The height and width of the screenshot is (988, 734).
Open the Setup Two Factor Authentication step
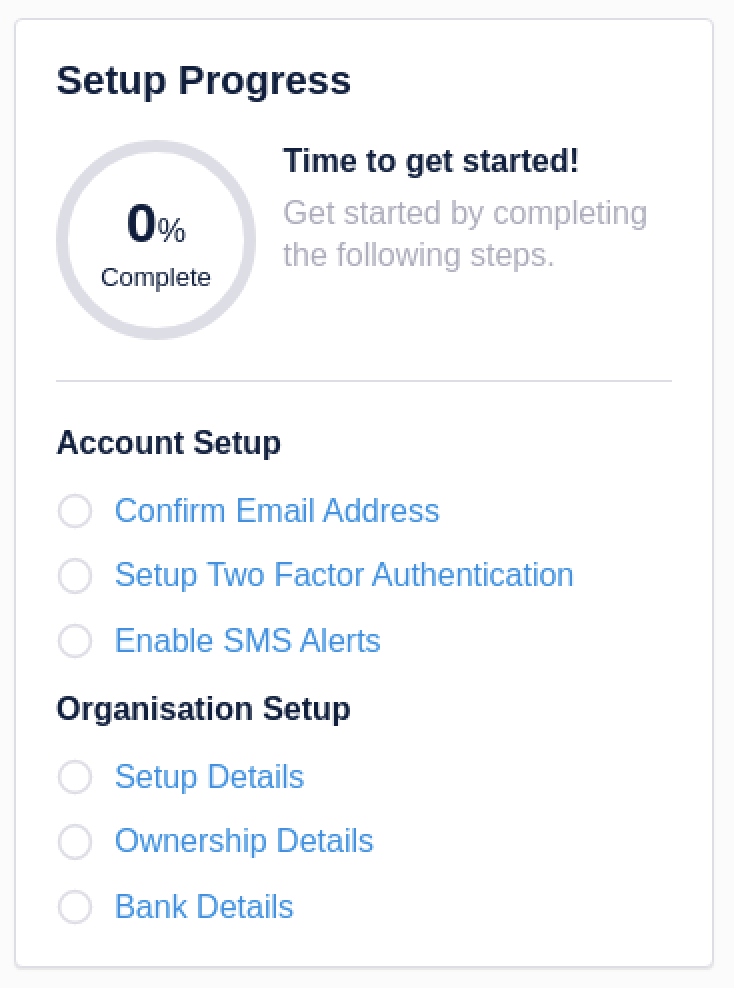click(344, 576)
